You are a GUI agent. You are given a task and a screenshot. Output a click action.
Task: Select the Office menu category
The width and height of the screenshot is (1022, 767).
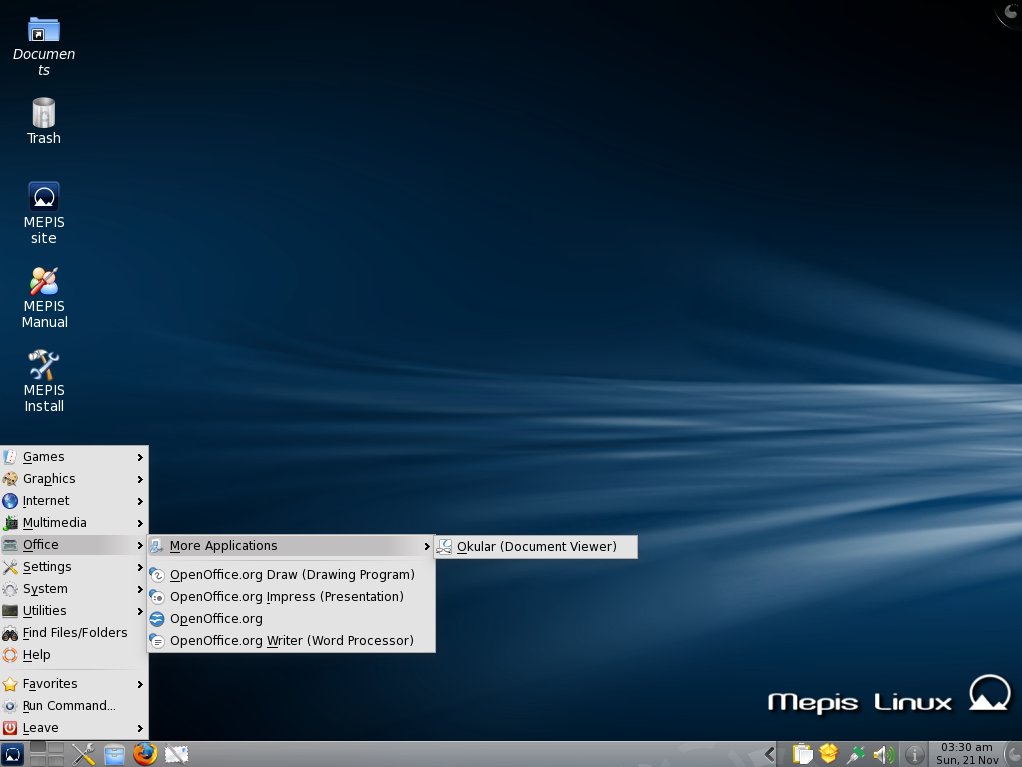74,545
